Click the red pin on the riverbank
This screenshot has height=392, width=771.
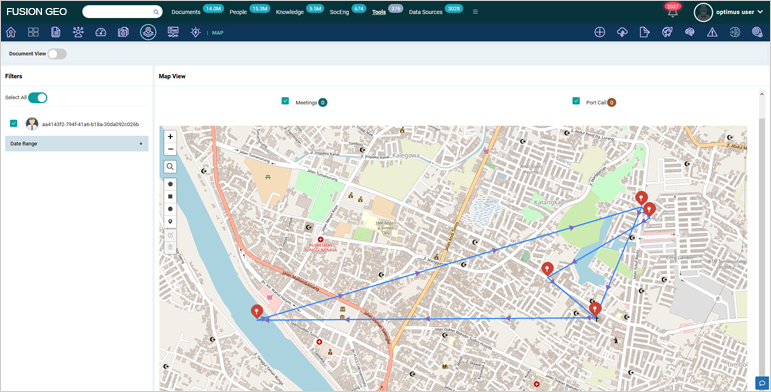[x=257, y=312]
